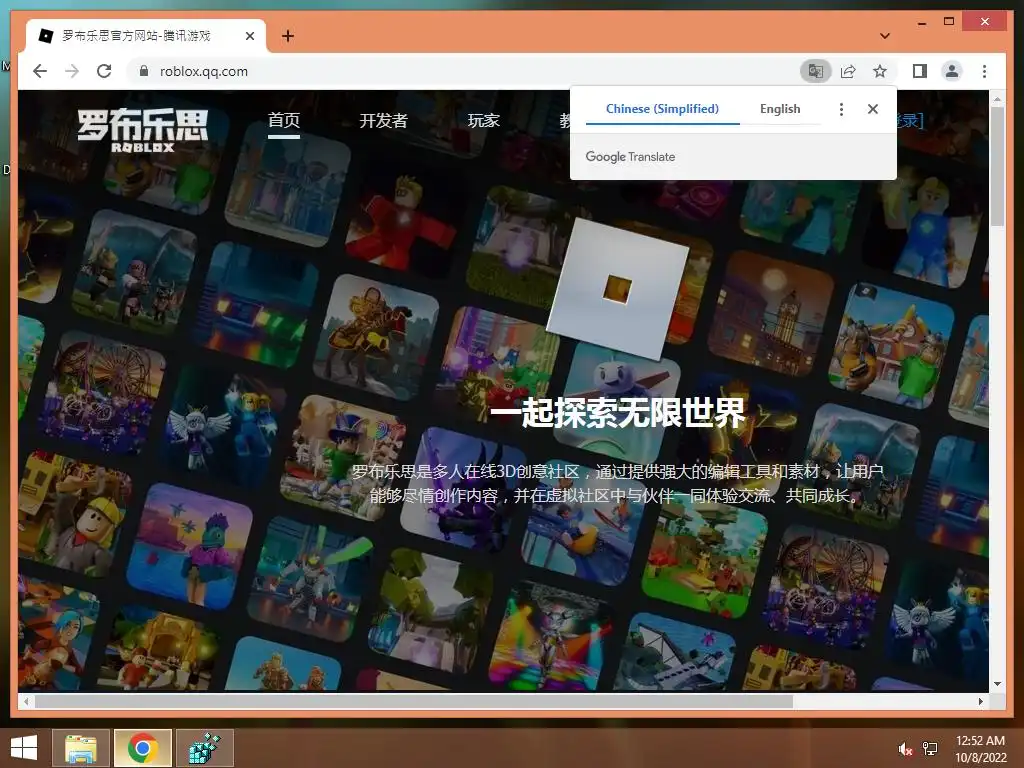Open File Explorer from the taskbar
The image size is (1024, 768).
pos(81,748)
